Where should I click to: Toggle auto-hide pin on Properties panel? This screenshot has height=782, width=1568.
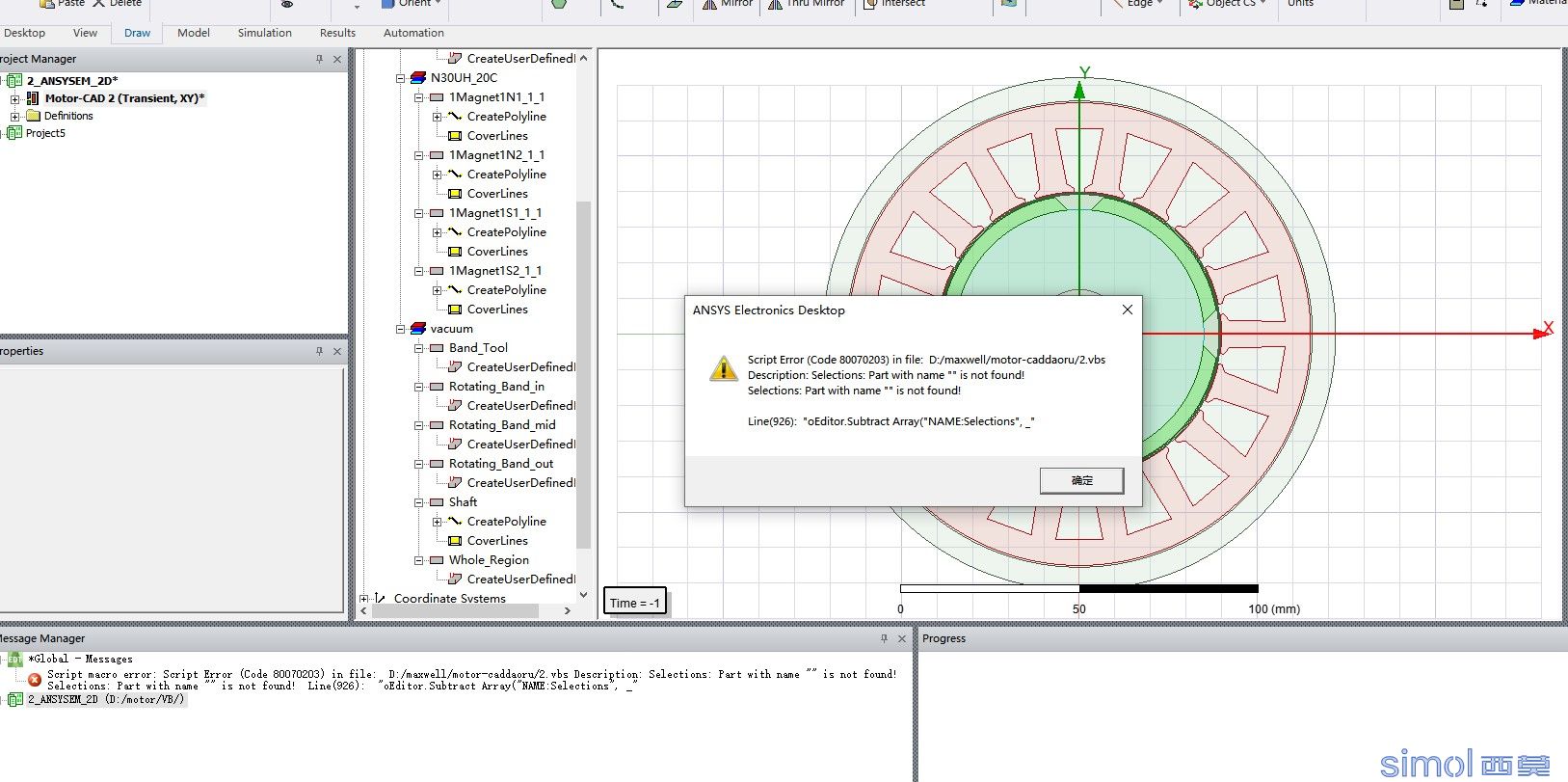(x=319, y=352)
